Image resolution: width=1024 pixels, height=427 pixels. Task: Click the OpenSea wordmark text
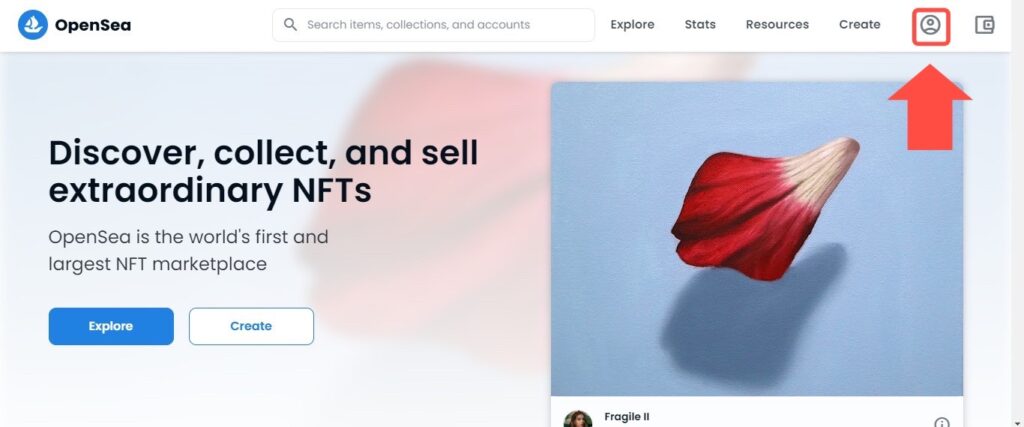tap(93, 25)
